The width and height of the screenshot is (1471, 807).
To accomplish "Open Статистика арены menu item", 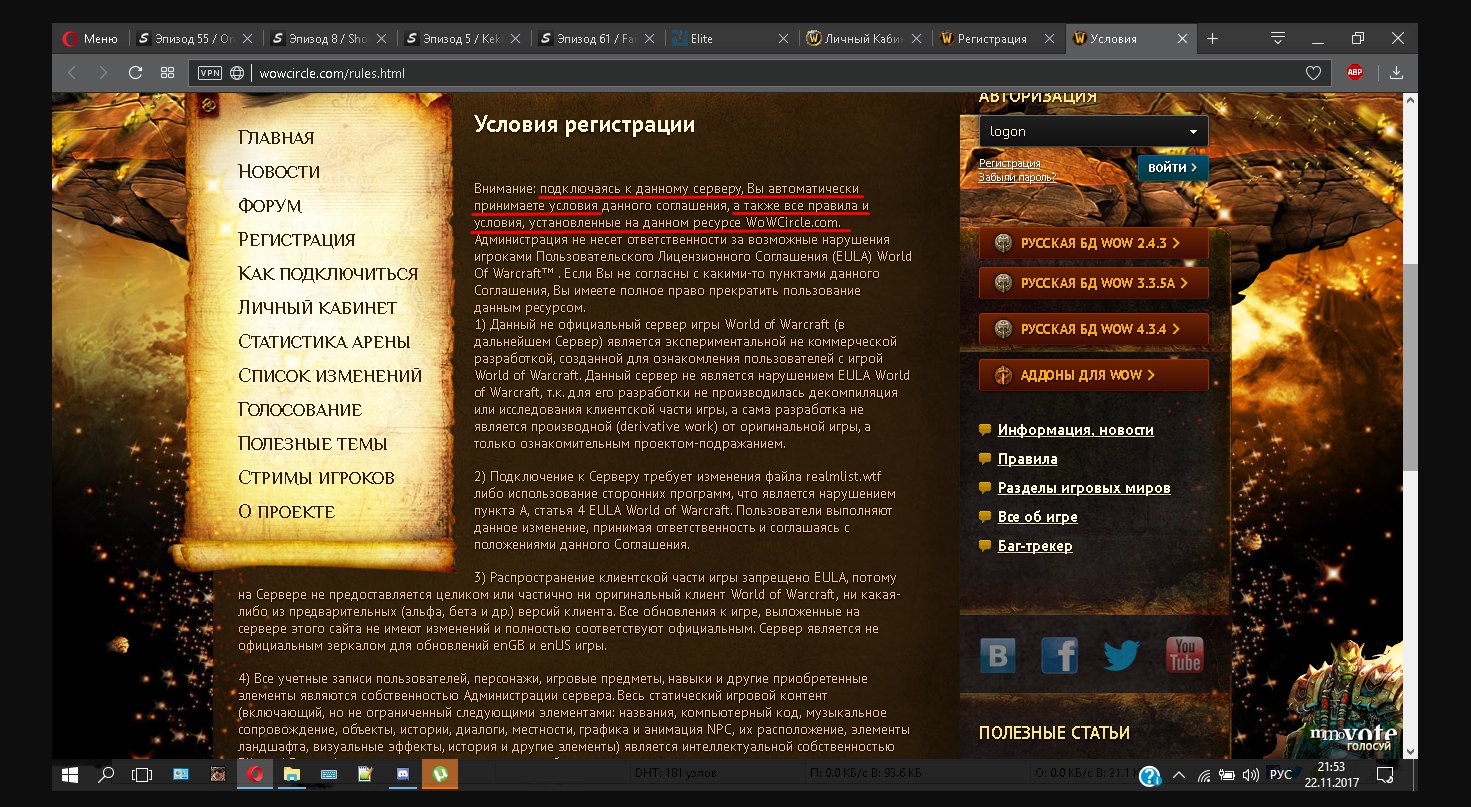I will click(x=324, y=342).
